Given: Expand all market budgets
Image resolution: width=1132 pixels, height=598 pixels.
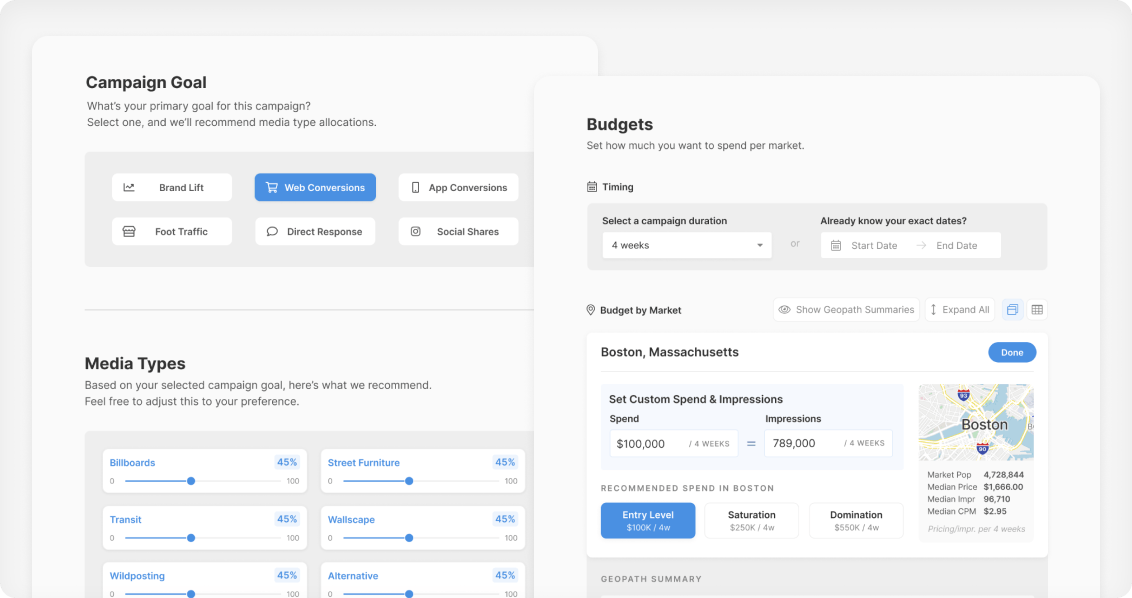Looking at the screenshot, I should (x=959, y=310).
